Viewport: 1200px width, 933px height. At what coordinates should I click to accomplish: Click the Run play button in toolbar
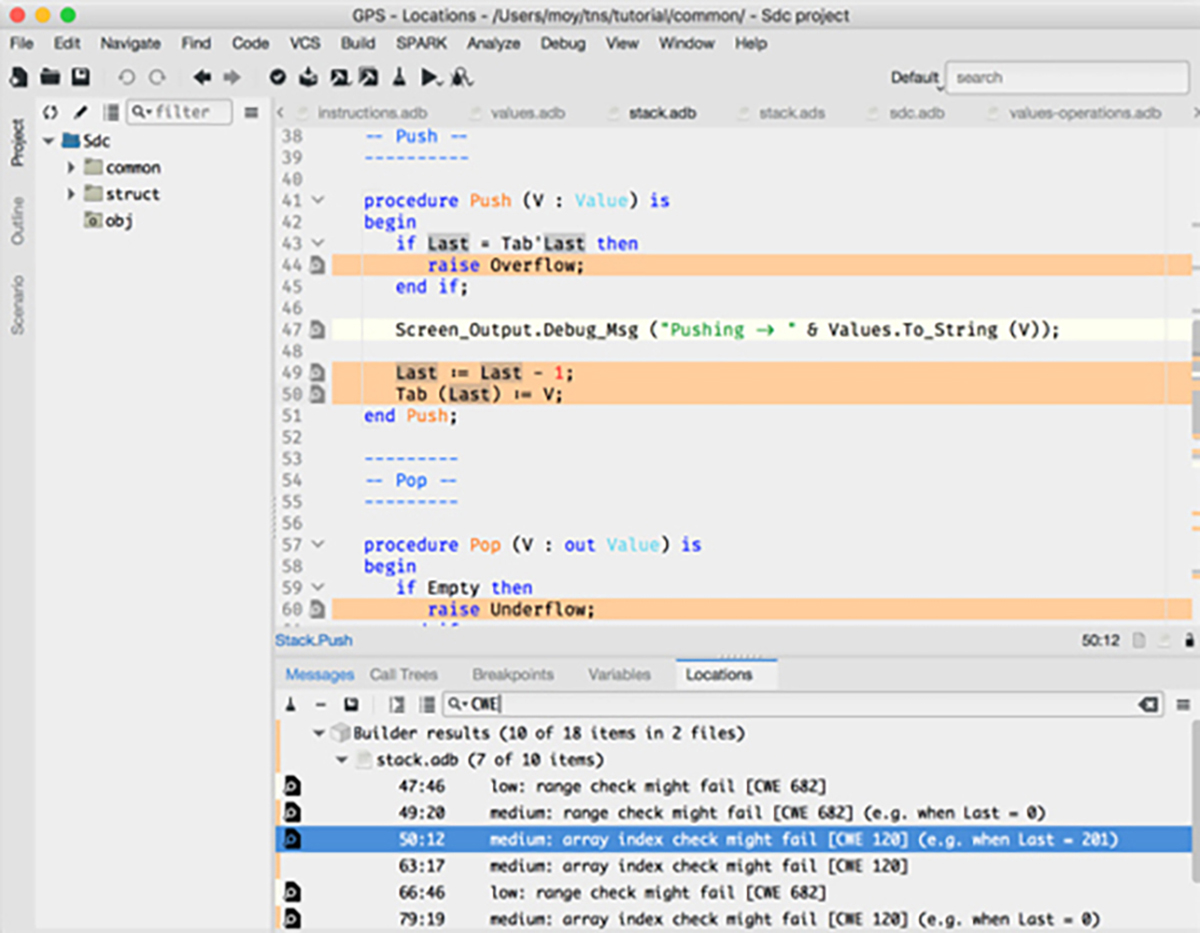point(430,77)
